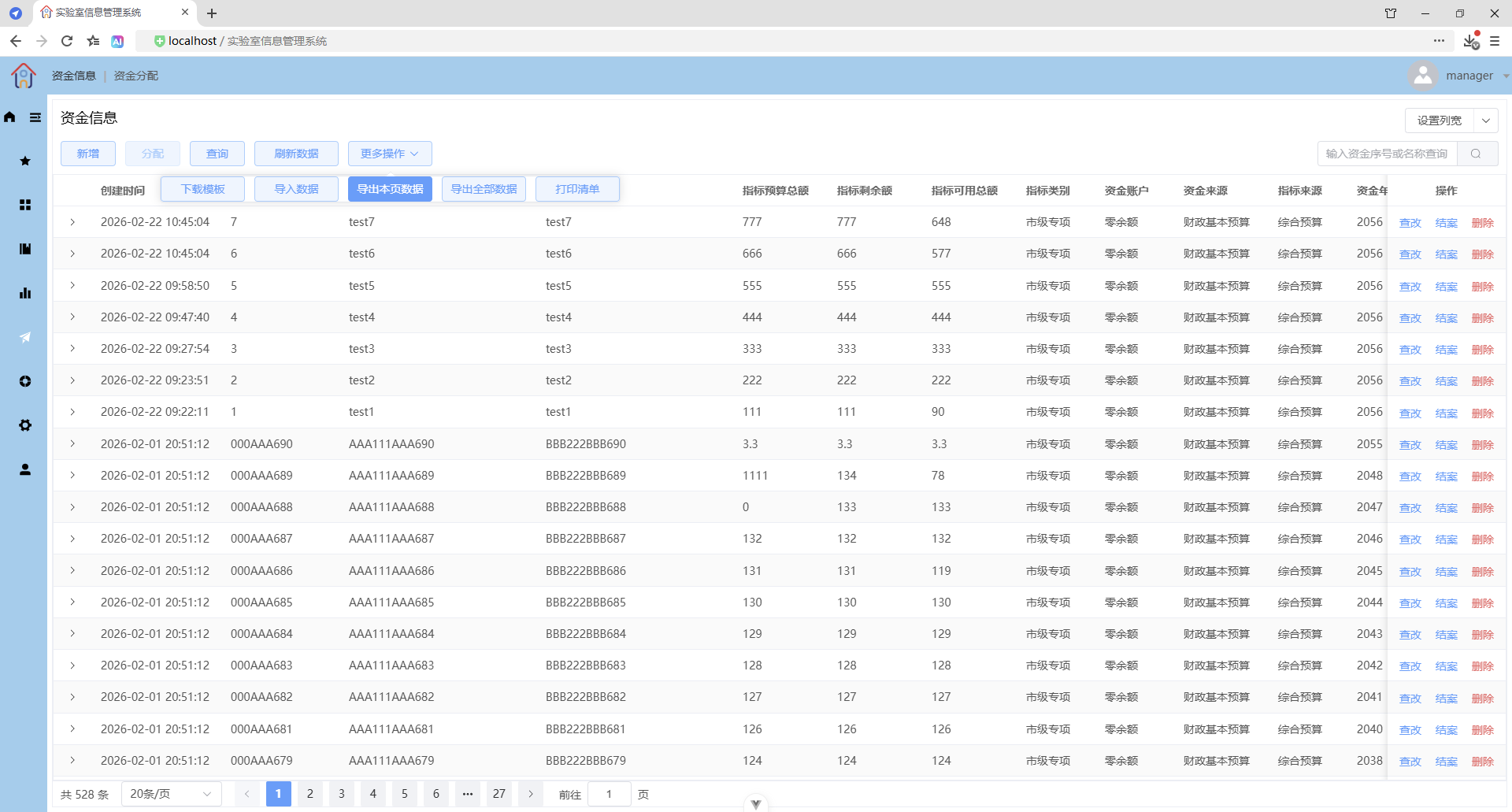Click the search magnifier icon button
This screenshot has height=812, width=1512.
1477,154
